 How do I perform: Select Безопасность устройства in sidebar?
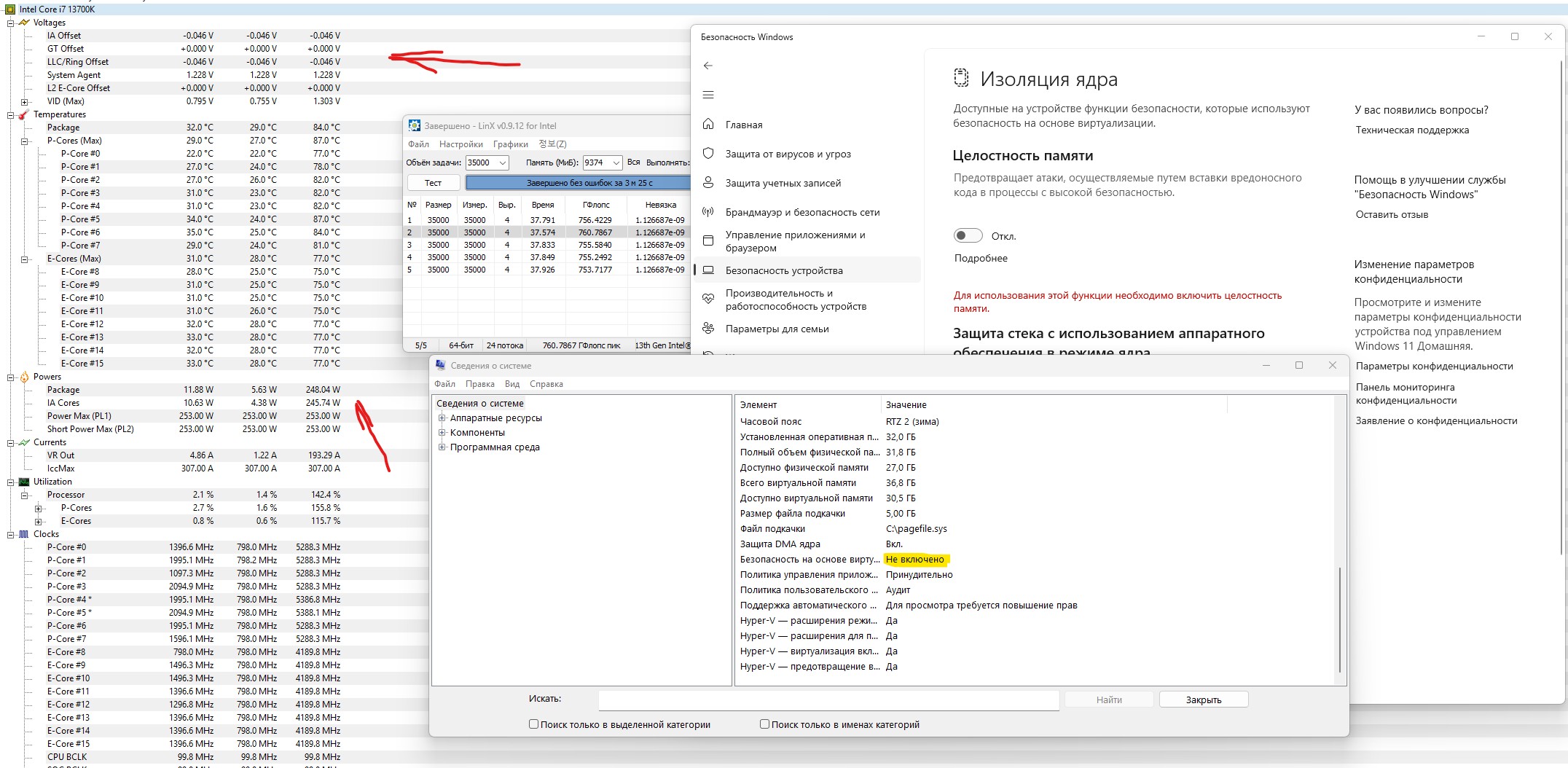pos(808,270)
